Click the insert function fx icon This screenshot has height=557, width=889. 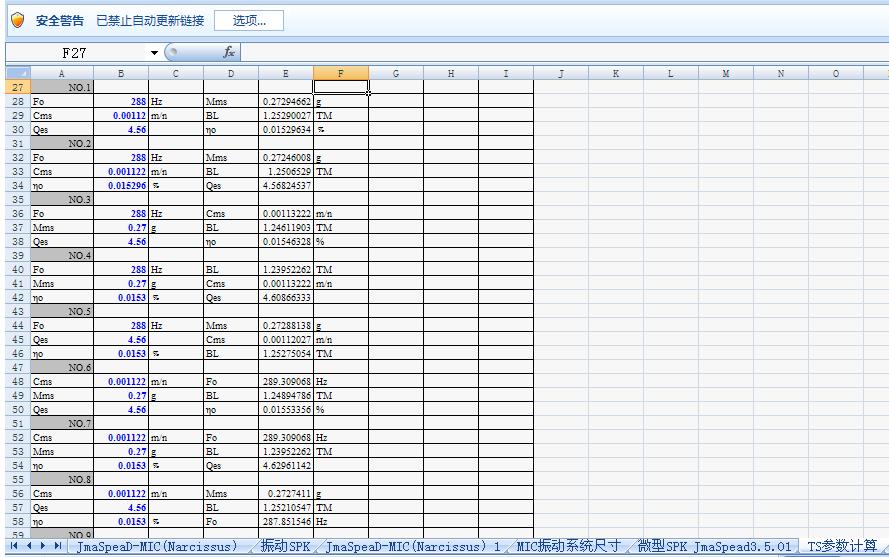pos(229,52)
